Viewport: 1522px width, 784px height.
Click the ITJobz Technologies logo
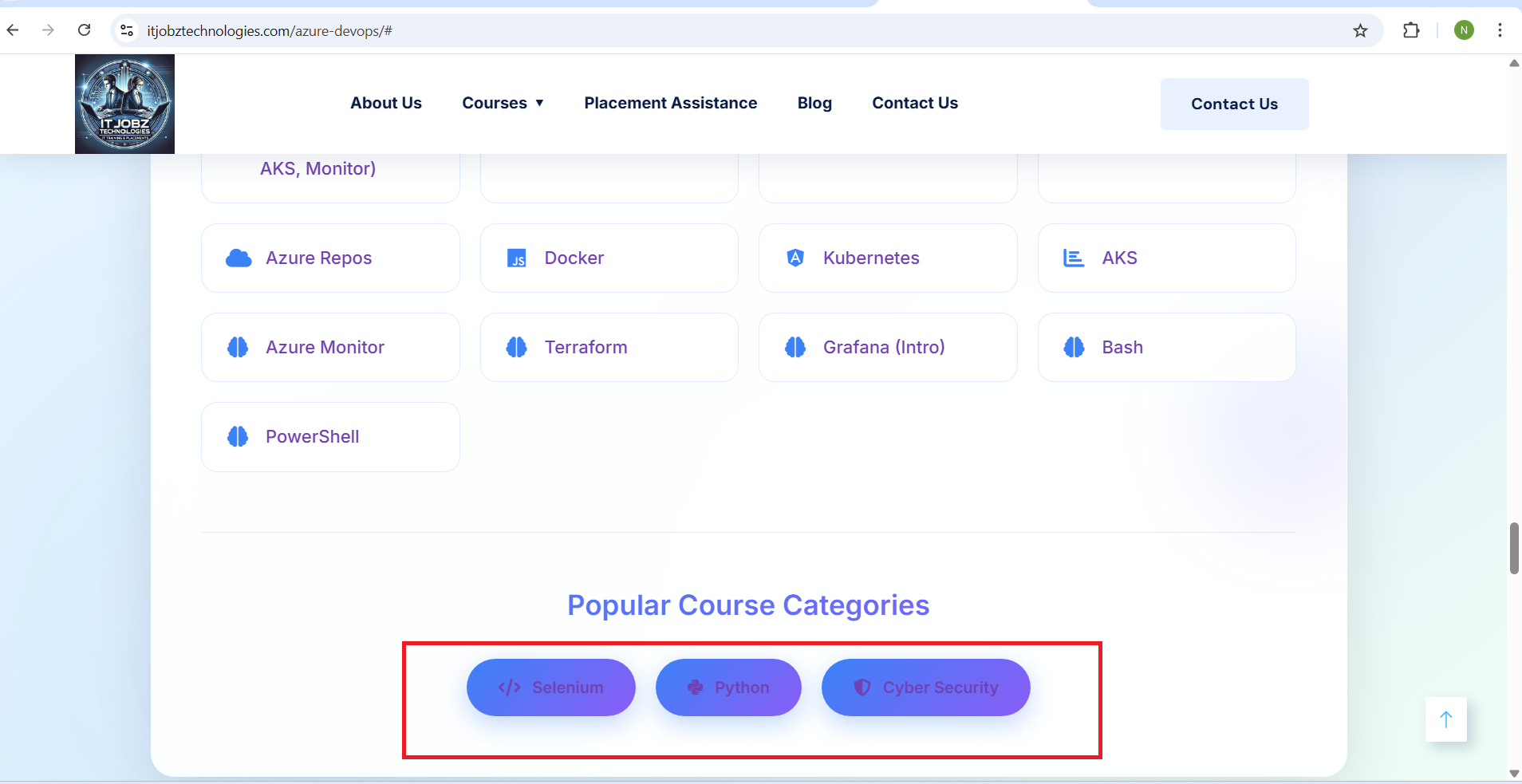pos(124,104)
